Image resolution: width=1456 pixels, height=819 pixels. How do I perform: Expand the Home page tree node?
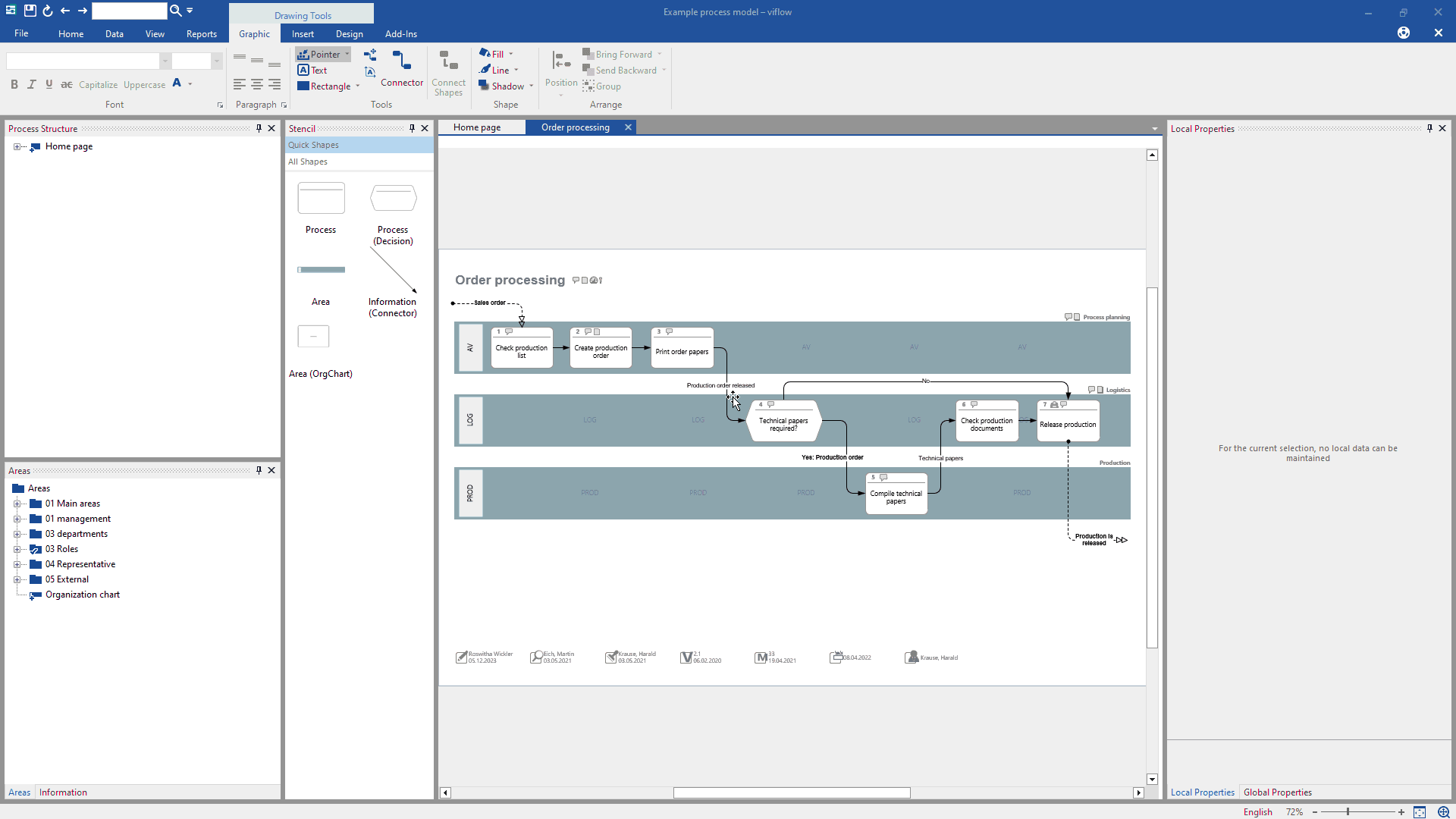click(17, 146)
